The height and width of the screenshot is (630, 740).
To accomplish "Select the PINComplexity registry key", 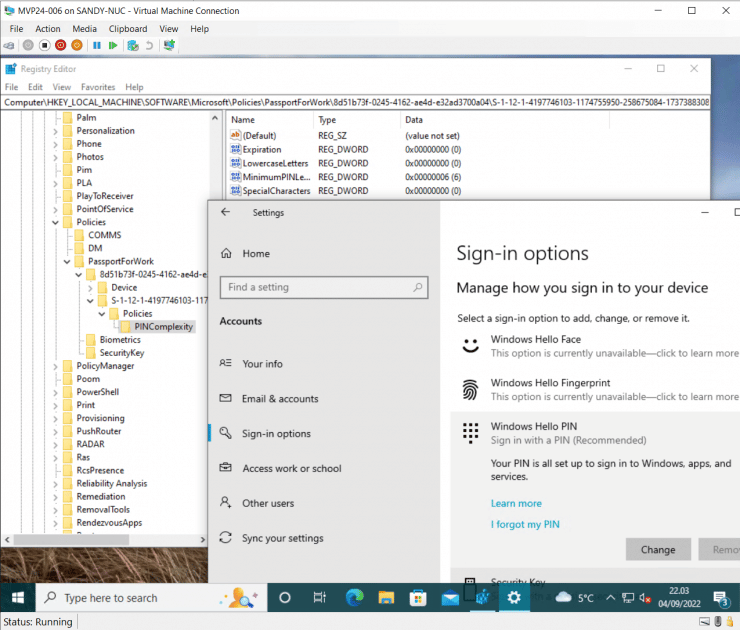I will [163, 327].
